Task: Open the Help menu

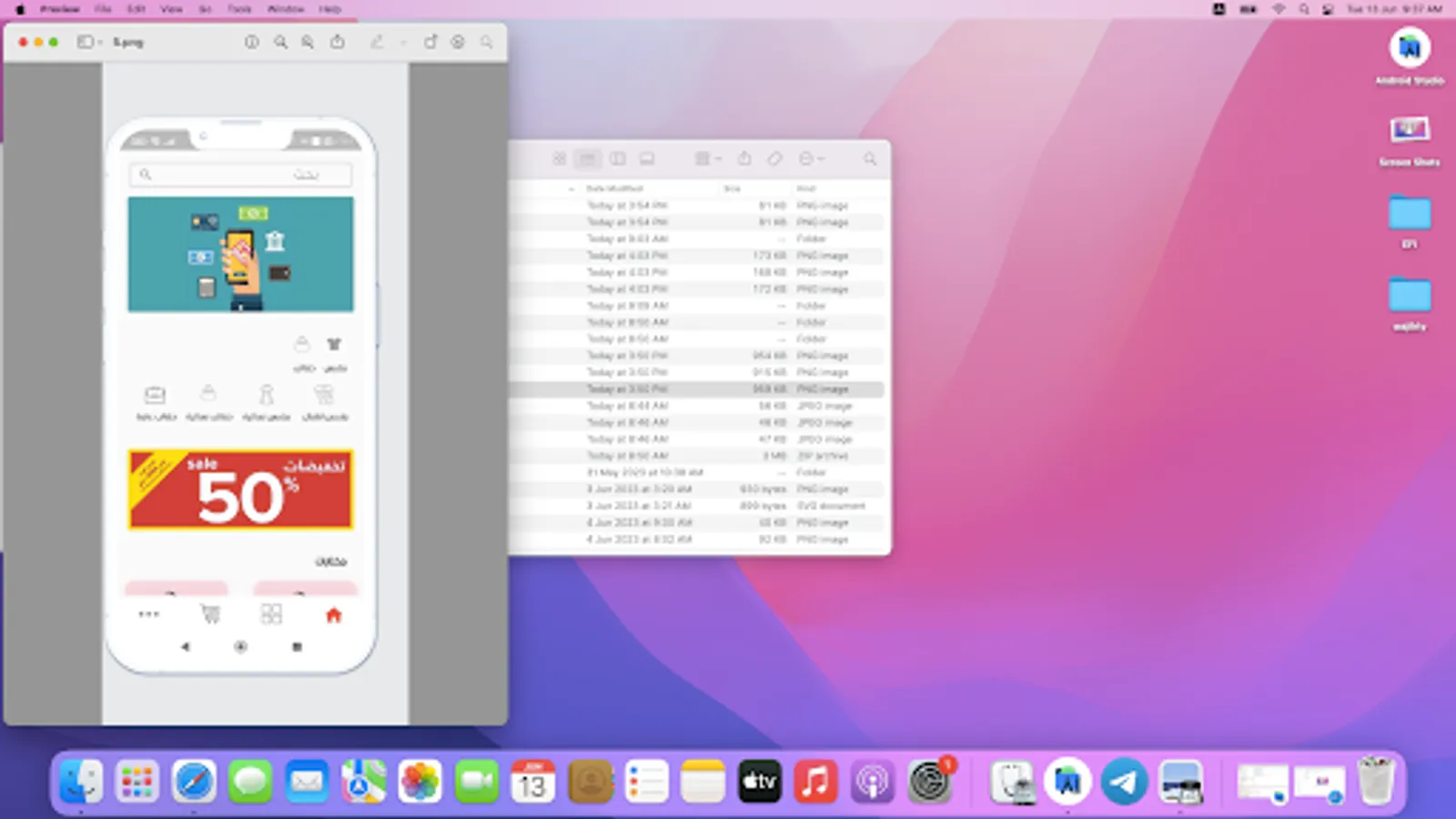Action: [329, 9]
